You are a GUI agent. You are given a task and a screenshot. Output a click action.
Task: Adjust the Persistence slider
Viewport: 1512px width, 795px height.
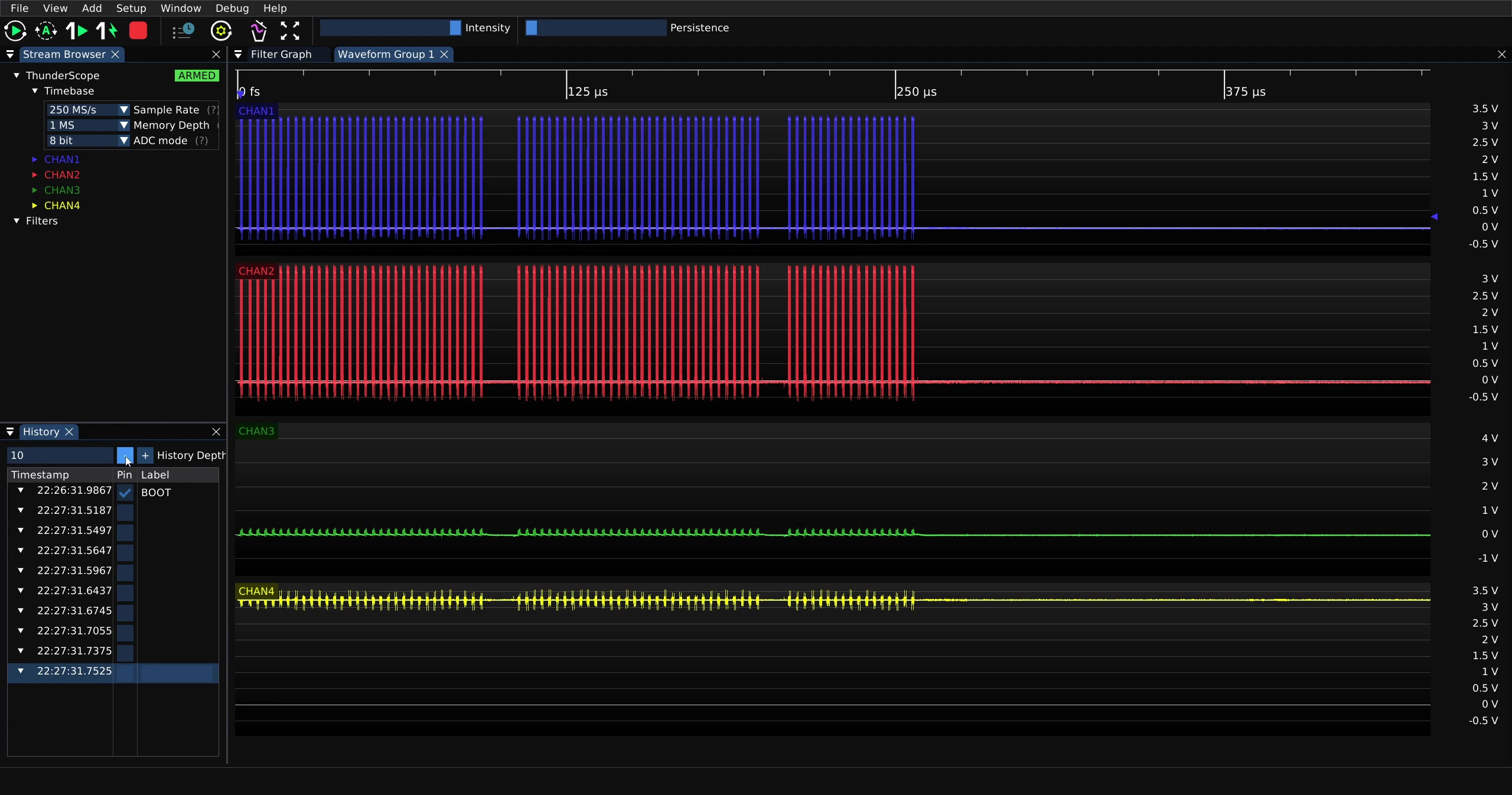point(596,28)
